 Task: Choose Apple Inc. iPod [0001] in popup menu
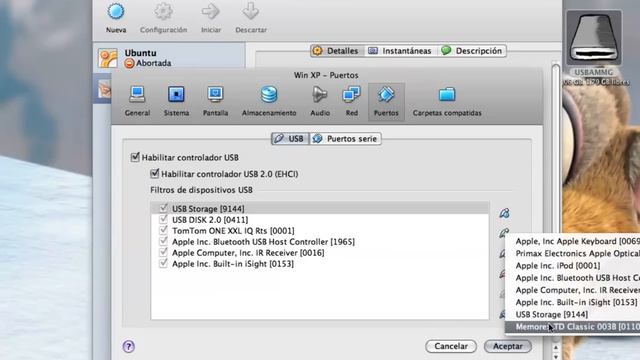click(573, 266)
